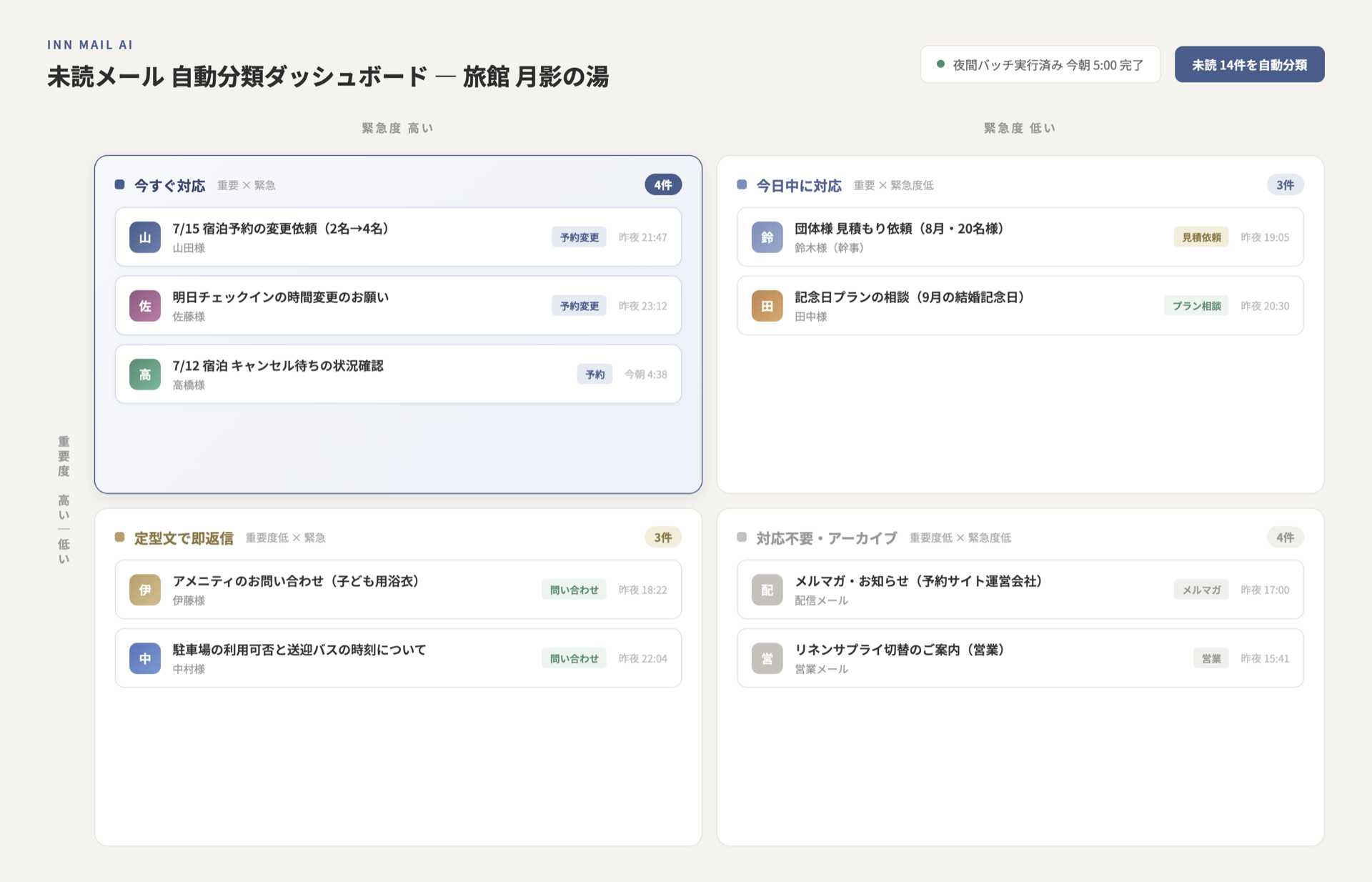This screenshot has width=1372, height=882.
Task: Click the 鈴木様（幹事） sender name
Action: click(x=829, y=248)
